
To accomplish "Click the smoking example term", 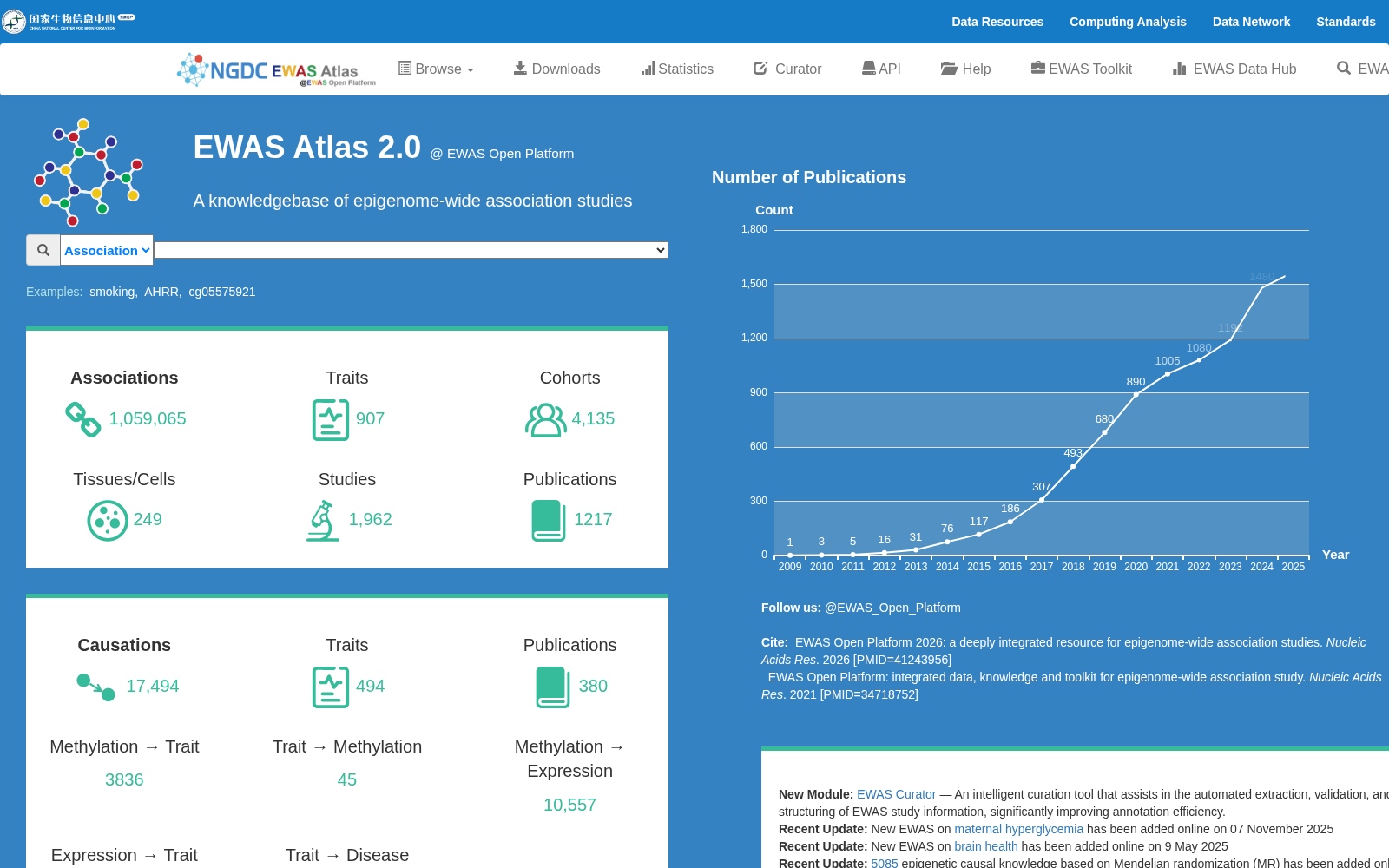I will pos(112,292).
